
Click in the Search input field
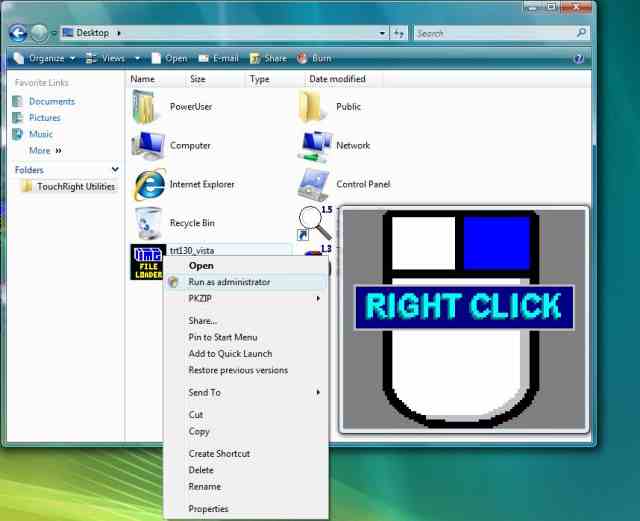coord(493,33)
